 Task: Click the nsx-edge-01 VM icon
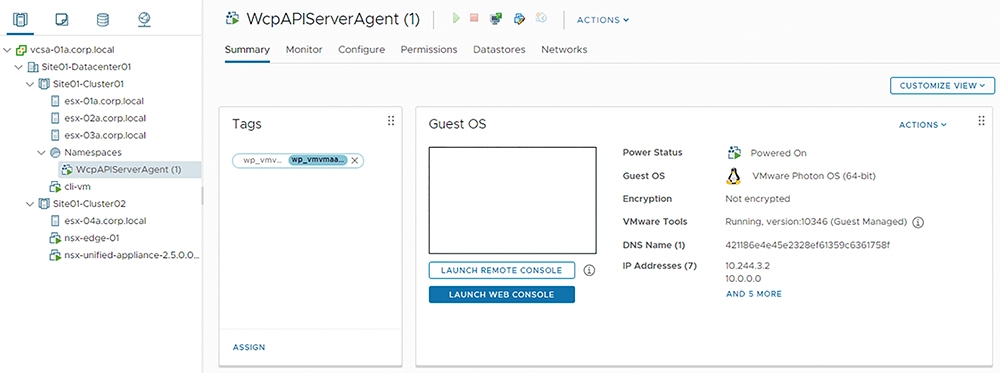coord(55,238)
